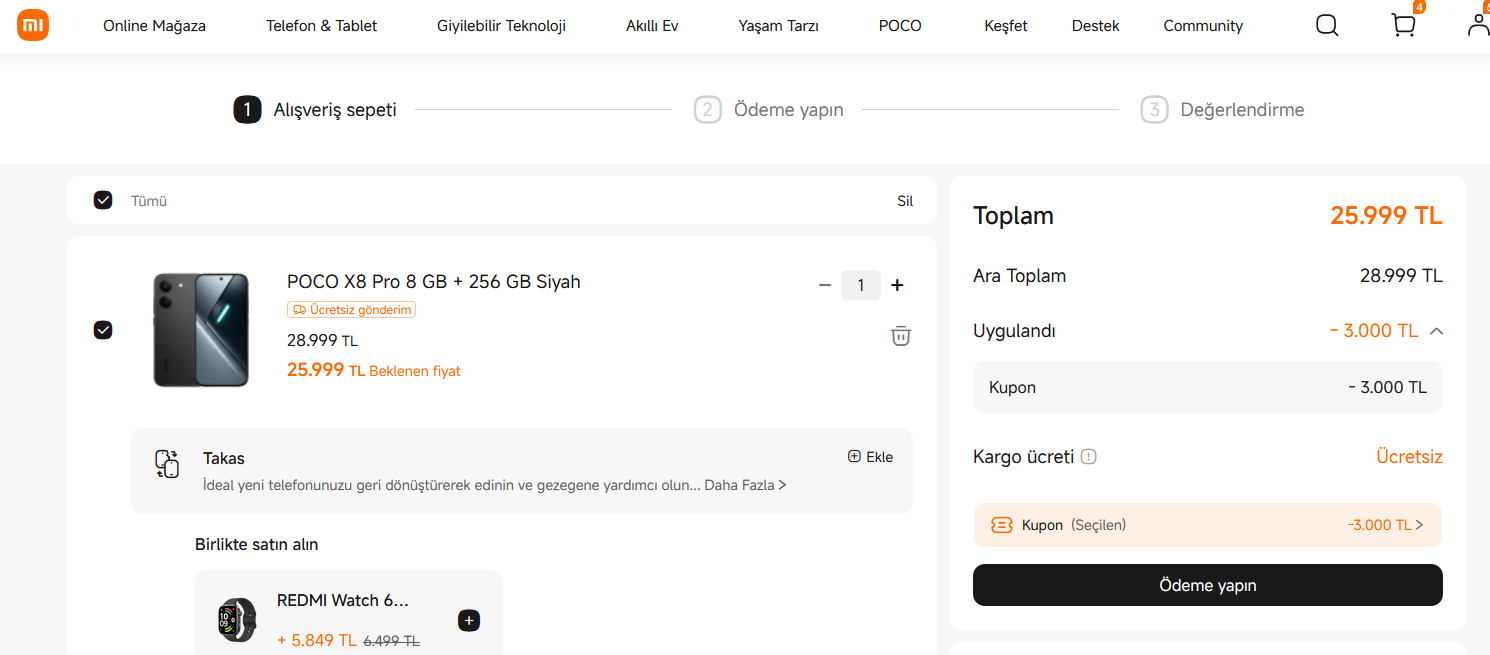Click the Toplam 25.999 TL amount

click(1386, 215)
